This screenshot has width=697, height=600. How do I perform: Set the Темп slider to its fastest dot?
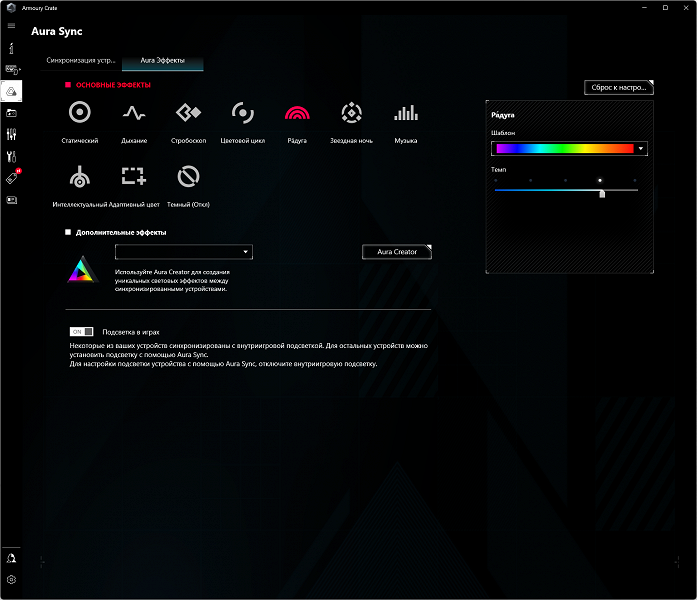(x=635, y=180)
